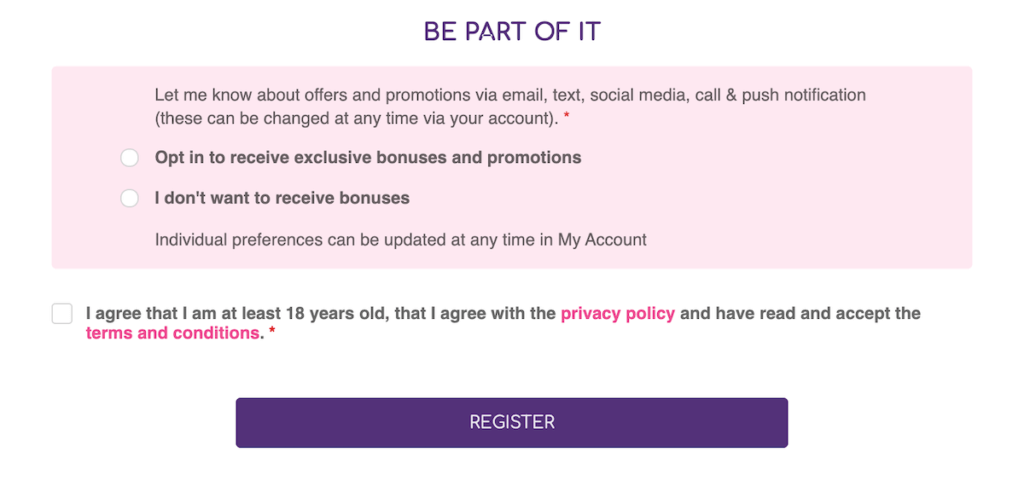Click the "Let me know about offers" text line

tap(510, 95)
